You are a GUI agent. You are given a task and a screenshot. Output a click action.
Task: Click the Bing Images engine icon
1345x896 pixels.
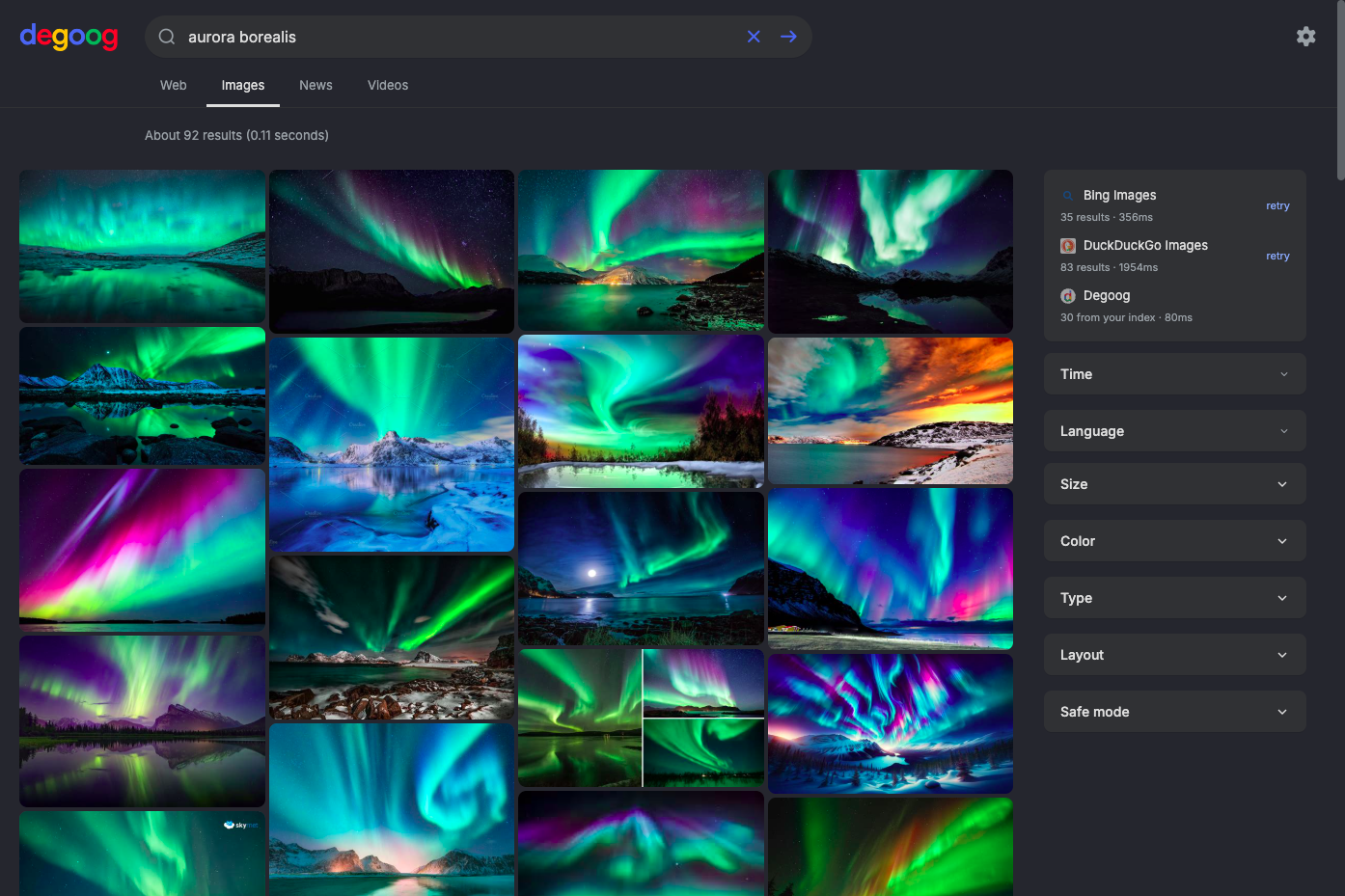1068,196
